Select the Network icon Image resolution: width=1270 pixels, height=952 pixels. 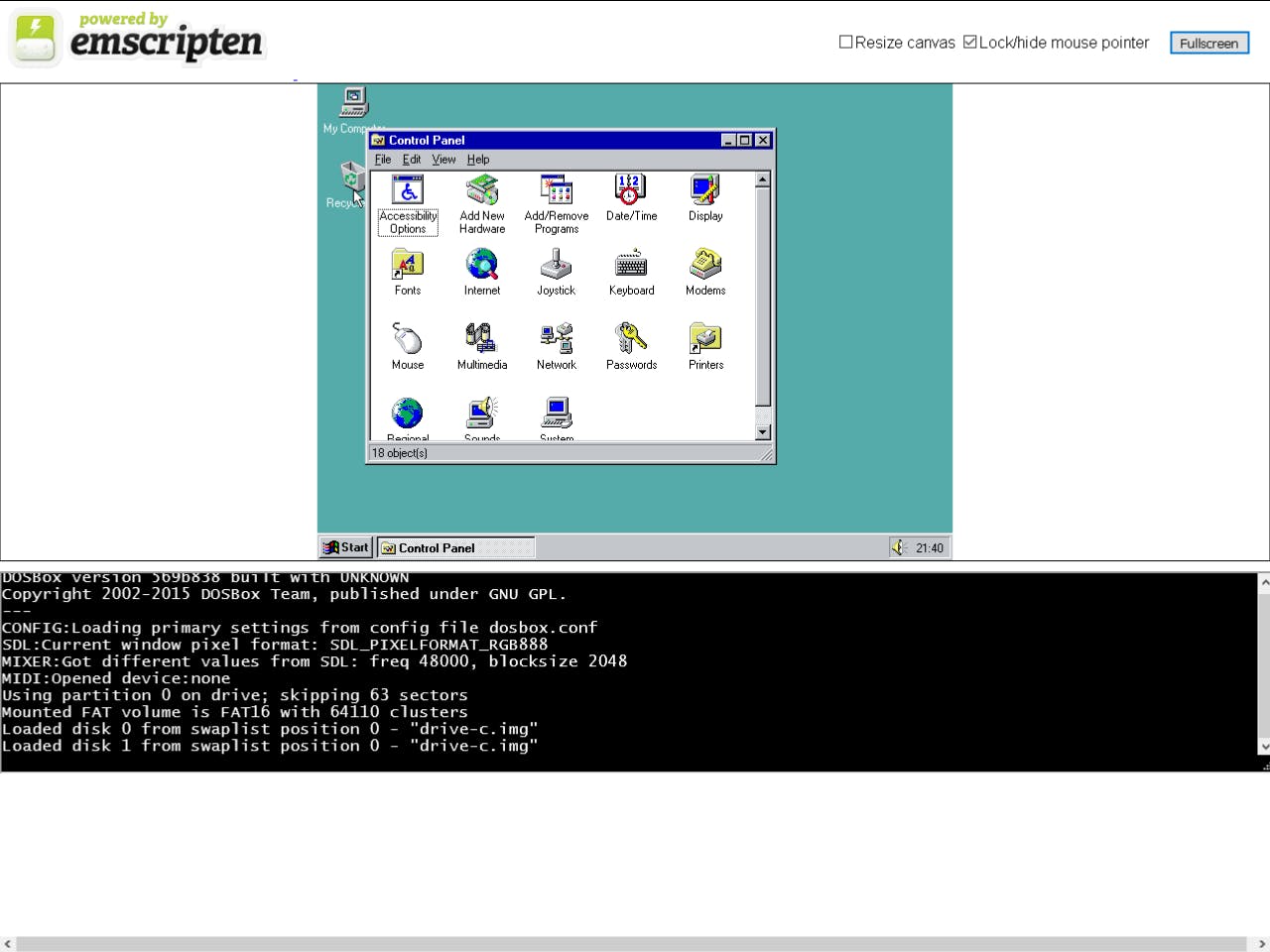point(557,338)
